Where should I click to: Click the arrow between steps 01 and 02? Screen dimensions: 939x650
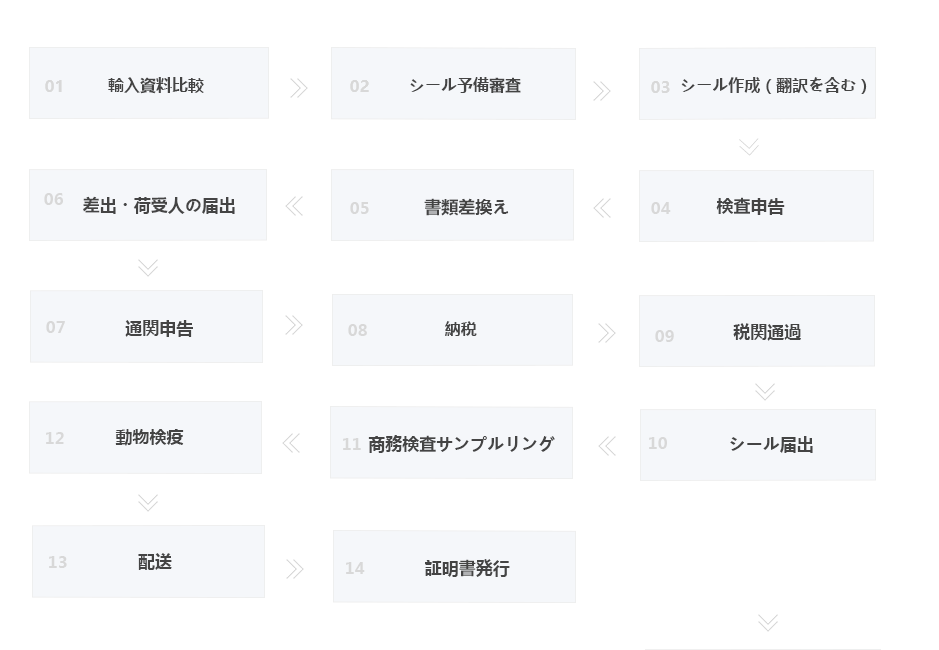(x=298, y=88)
